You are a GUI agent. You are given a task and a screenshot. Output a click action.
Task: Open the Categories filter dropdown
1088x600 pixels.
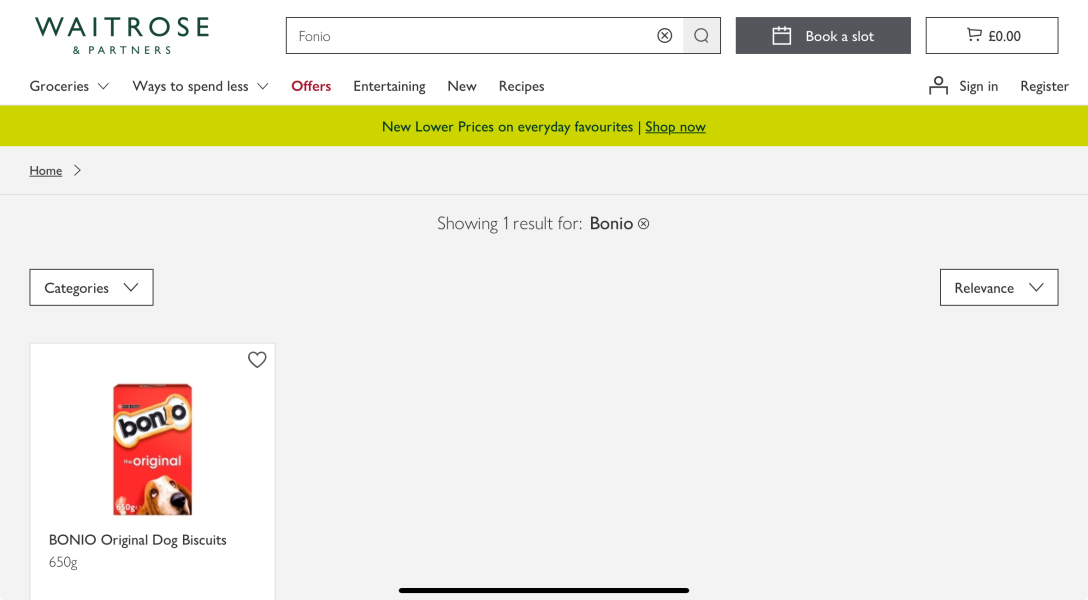(x=92, y=287)
